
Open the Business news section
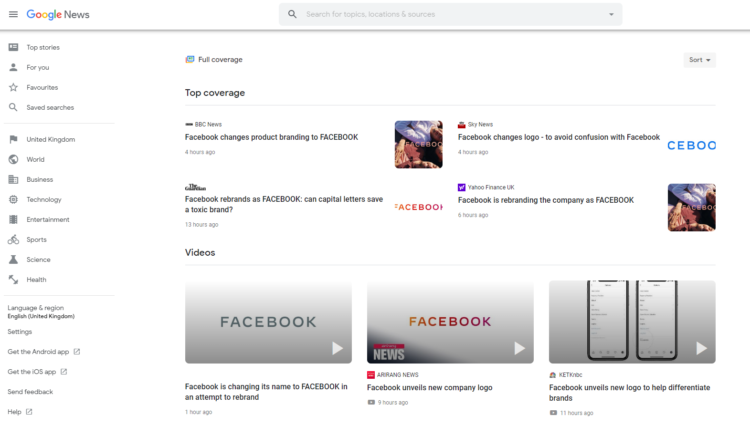pyautogui.click(x=40, y=179)
